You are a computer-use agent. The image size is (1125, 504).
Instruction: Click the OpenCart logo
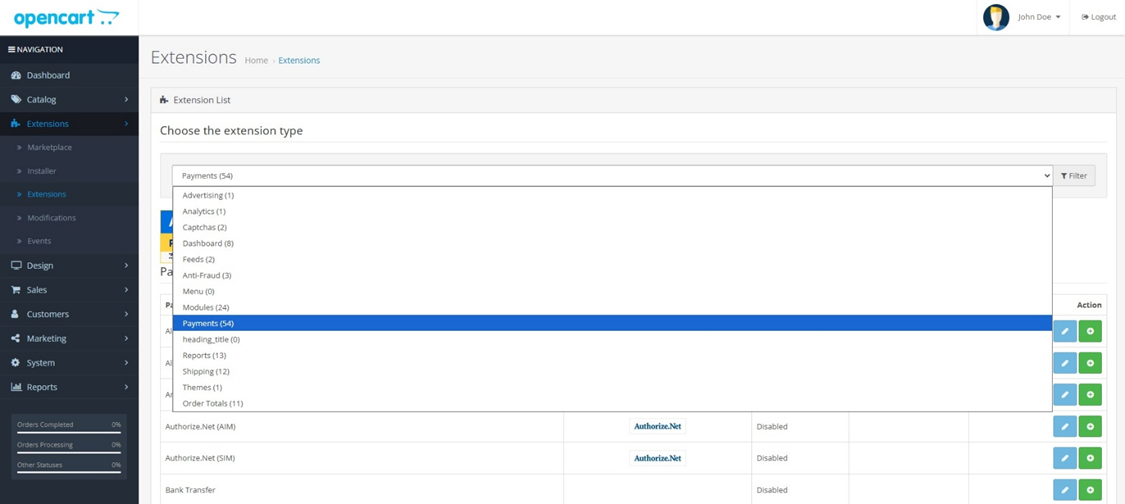66,18
